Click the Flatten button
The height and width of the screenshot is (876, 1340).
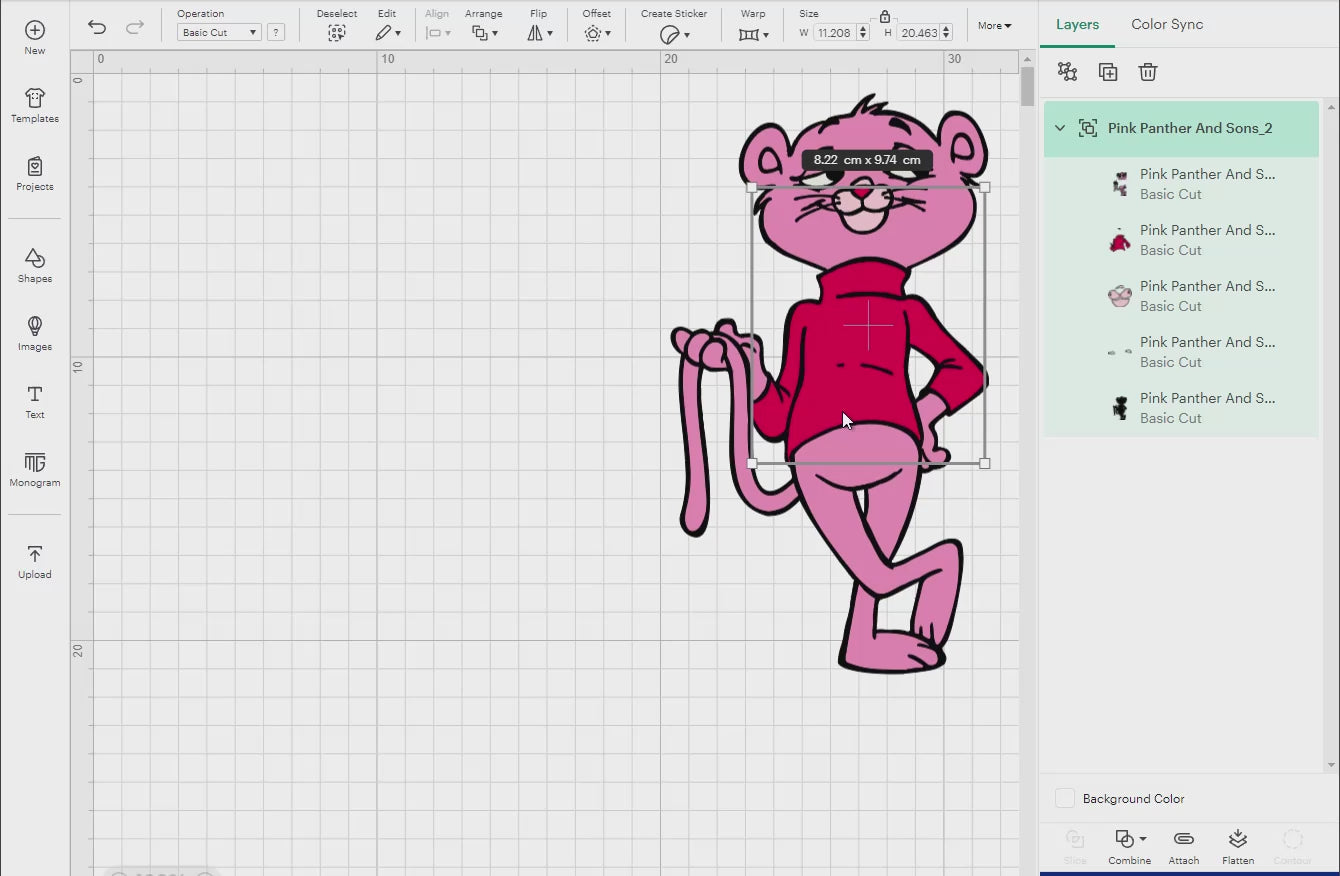pyautogui.click(x=1238, y=845)
